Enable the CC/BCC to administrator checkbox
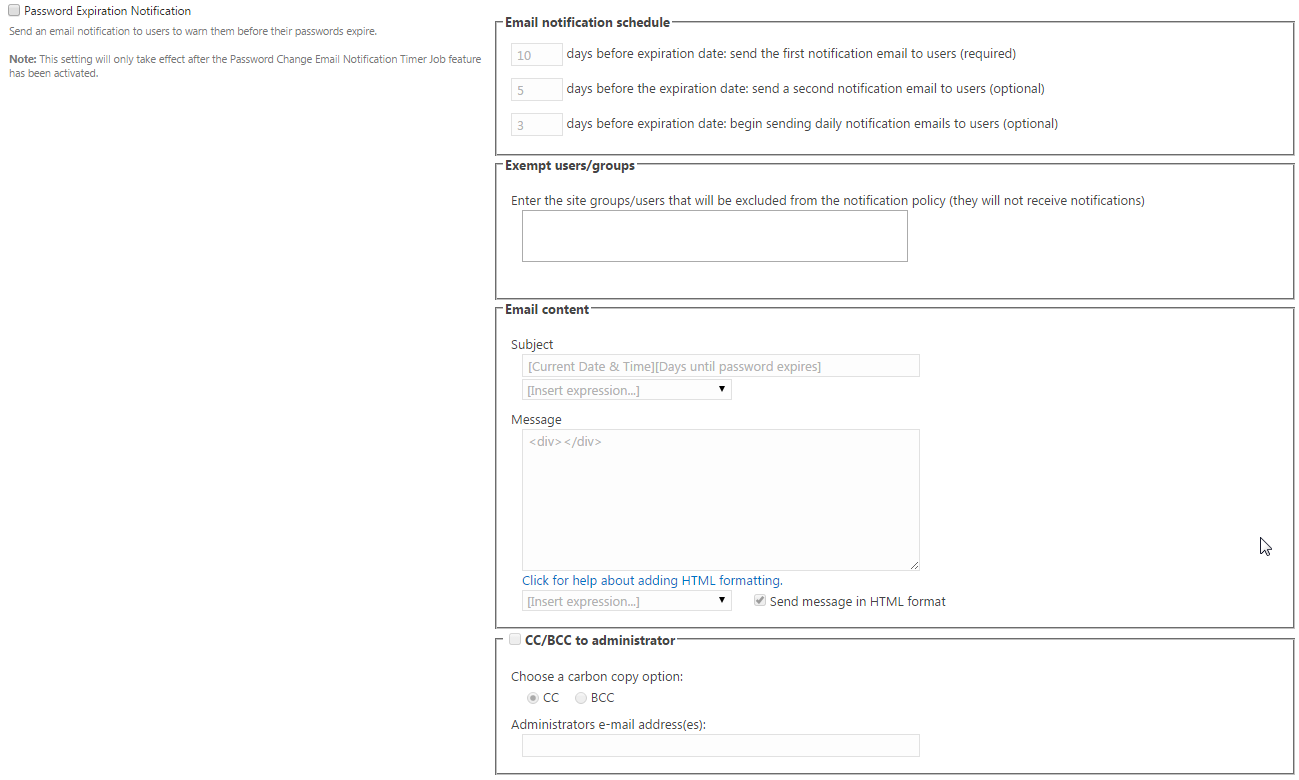Image resolution: width=1299 pixels, height=780 pixels. (x=515, y=640)
